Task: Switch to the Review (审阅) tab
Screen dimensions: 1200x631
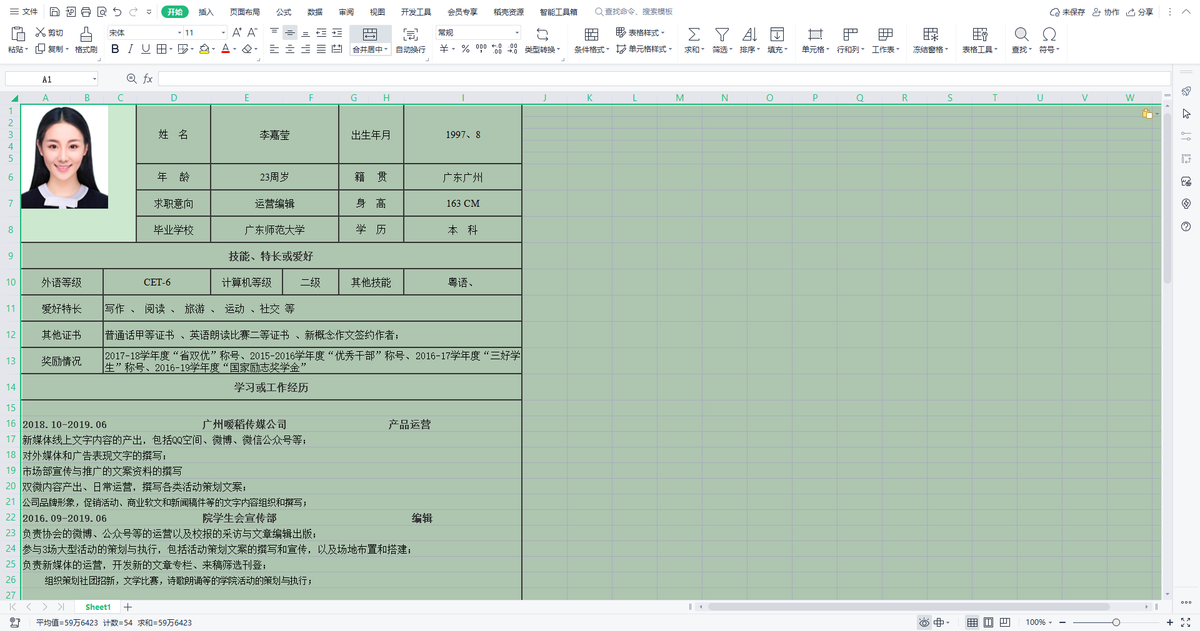Action: click(346, 12)
